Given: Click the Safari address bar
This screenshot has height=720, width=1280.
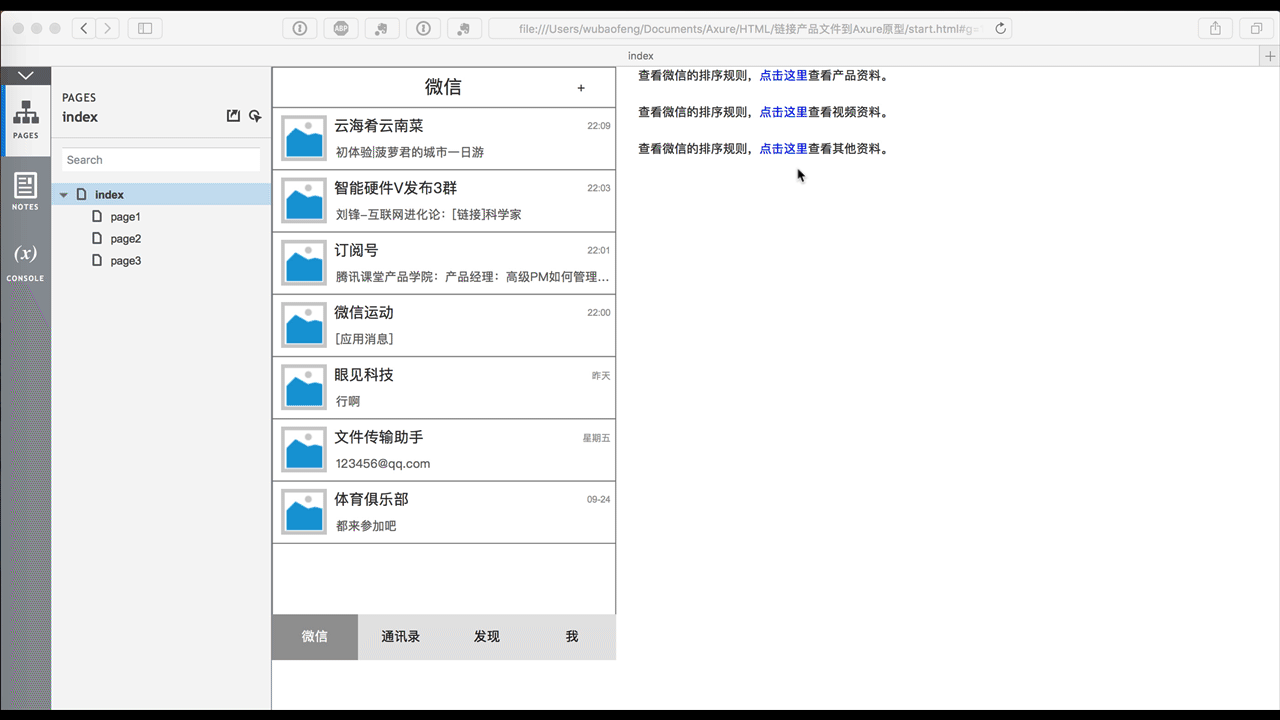Looking at the screenshot, I should point(750,29).
